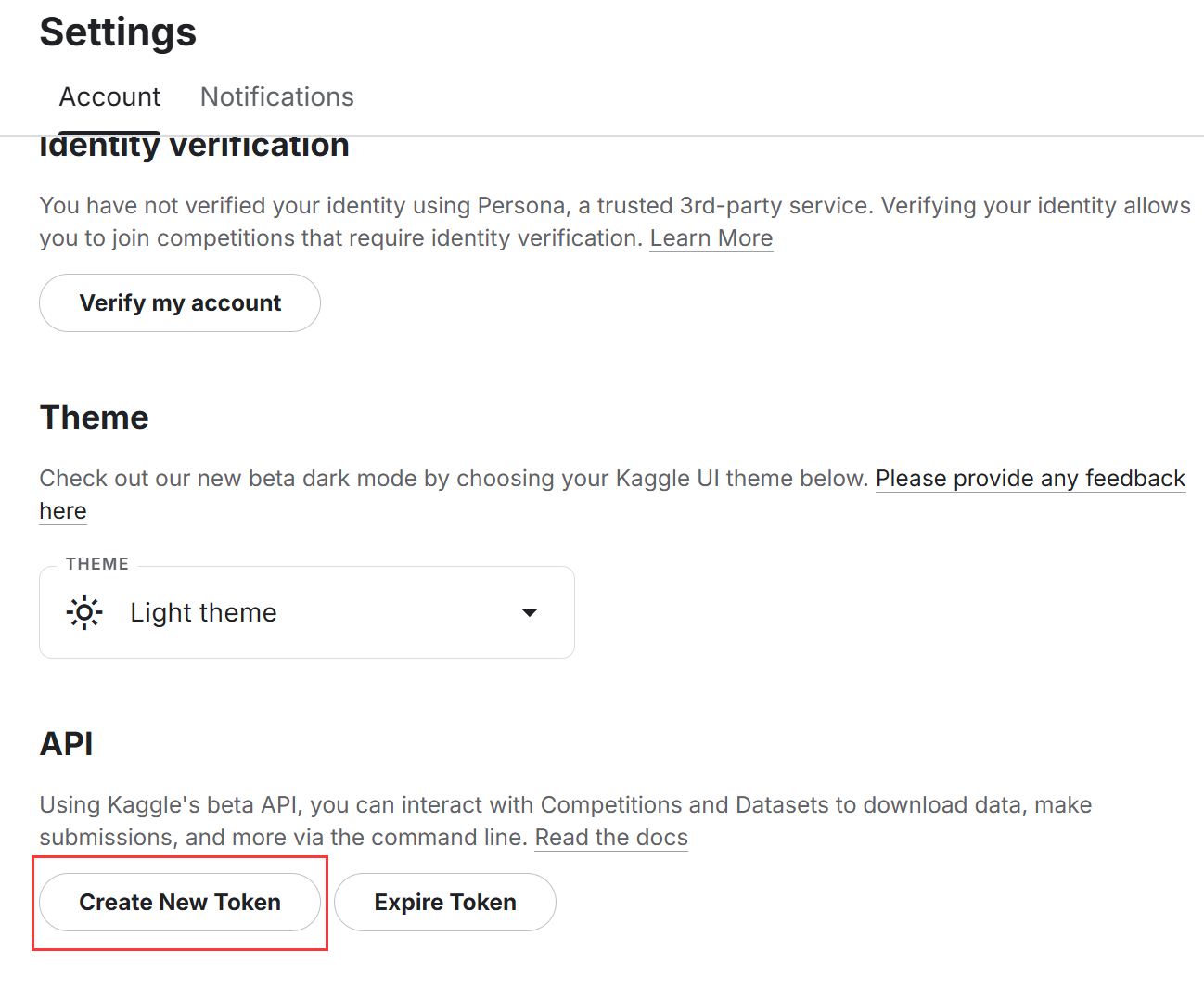
Task: Click the Persona identity verification description text
Action: 464,206
